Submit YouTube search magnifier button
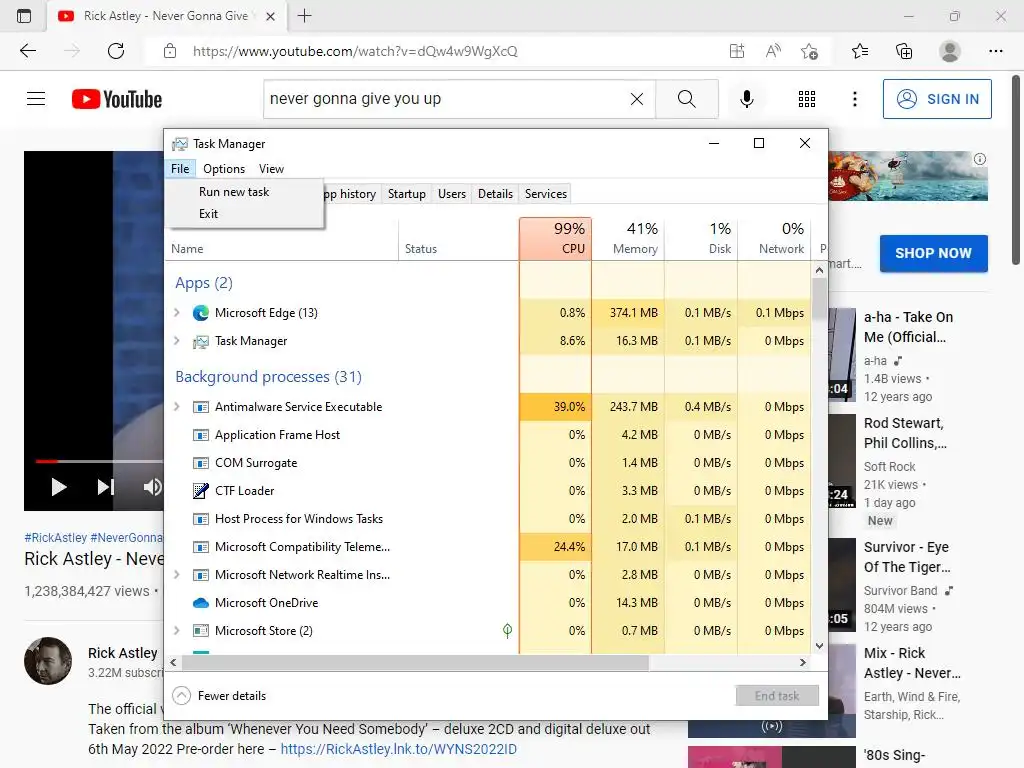 [686, 99]
